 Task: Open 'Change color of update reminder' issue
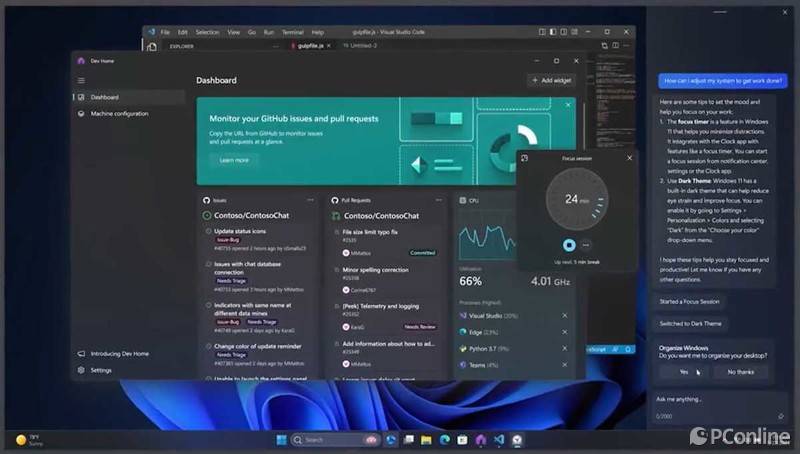pyautogui.click(x=258, y=346)
